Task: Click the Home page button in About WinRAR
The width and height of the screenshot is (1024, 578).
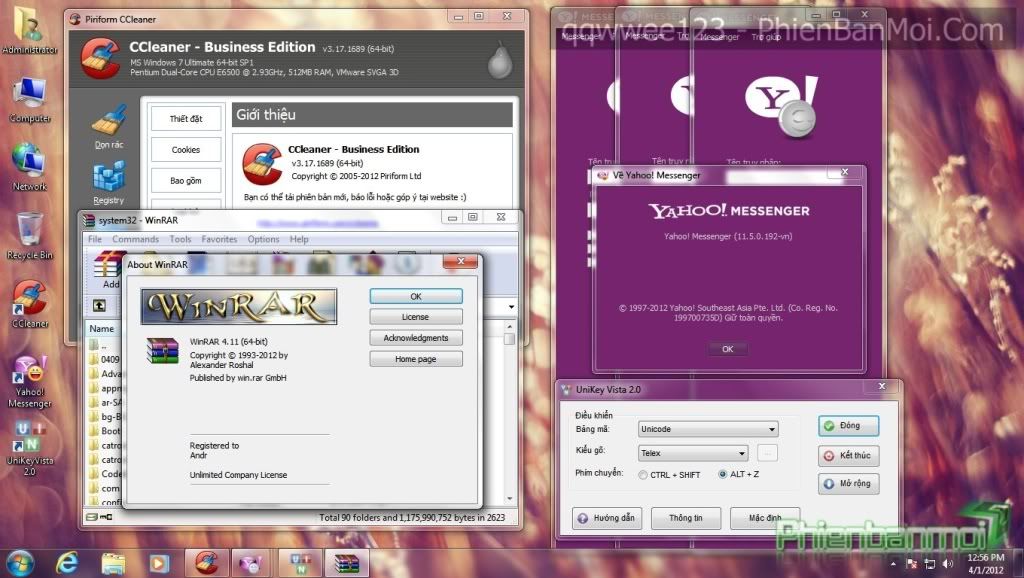Action: [x=416, y=359]
